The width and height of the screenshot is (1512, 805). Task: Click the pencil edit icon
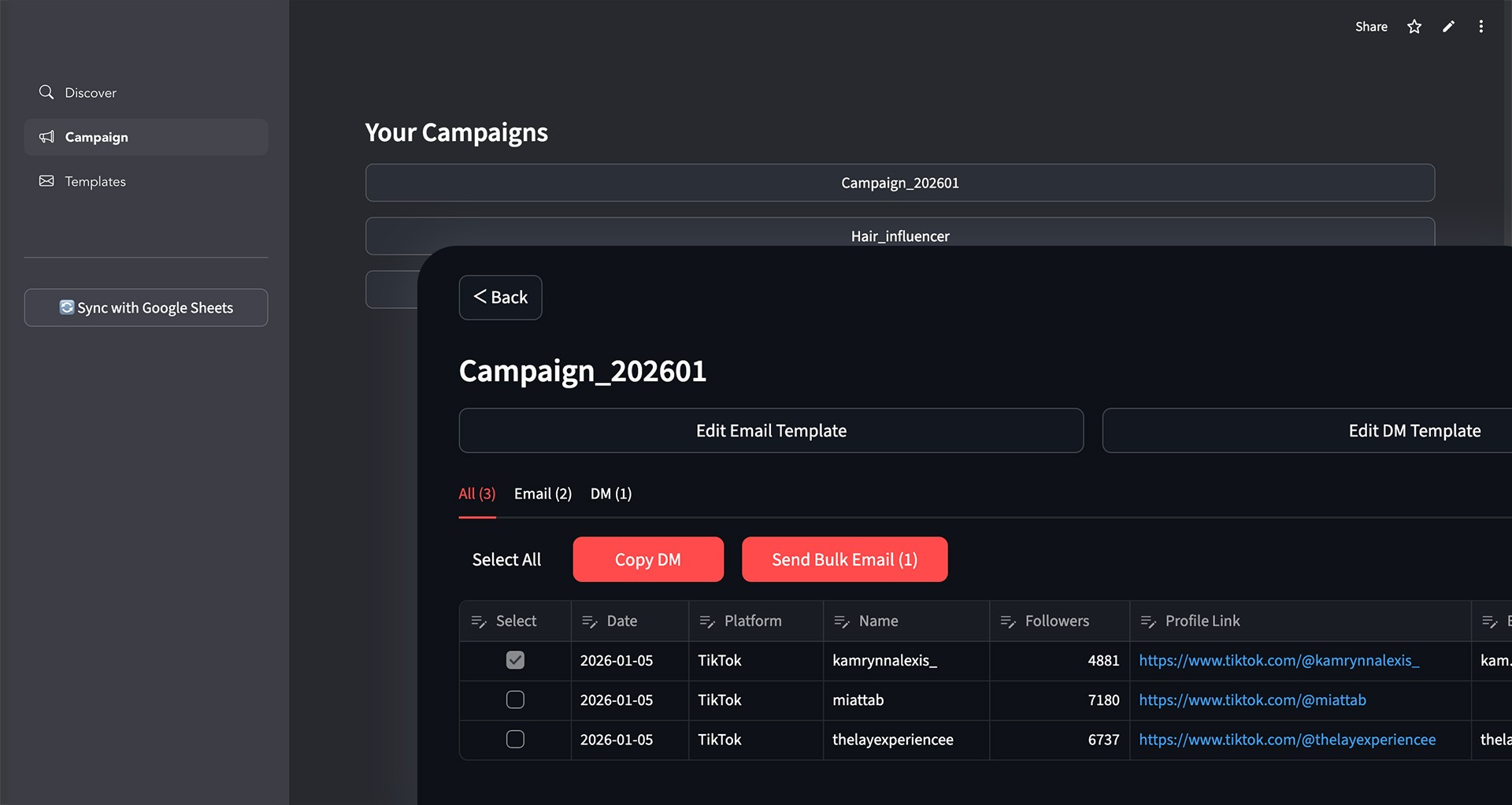click(x=1448, y=27)
